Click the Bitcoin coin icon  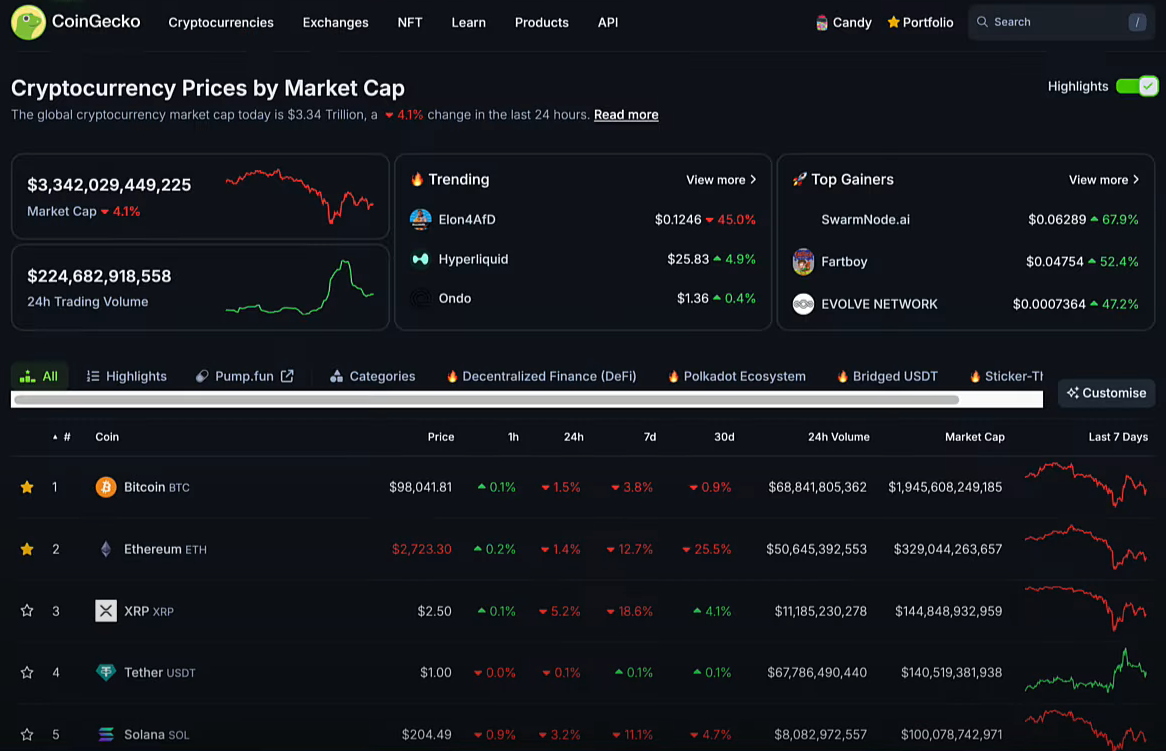[106, 487]
